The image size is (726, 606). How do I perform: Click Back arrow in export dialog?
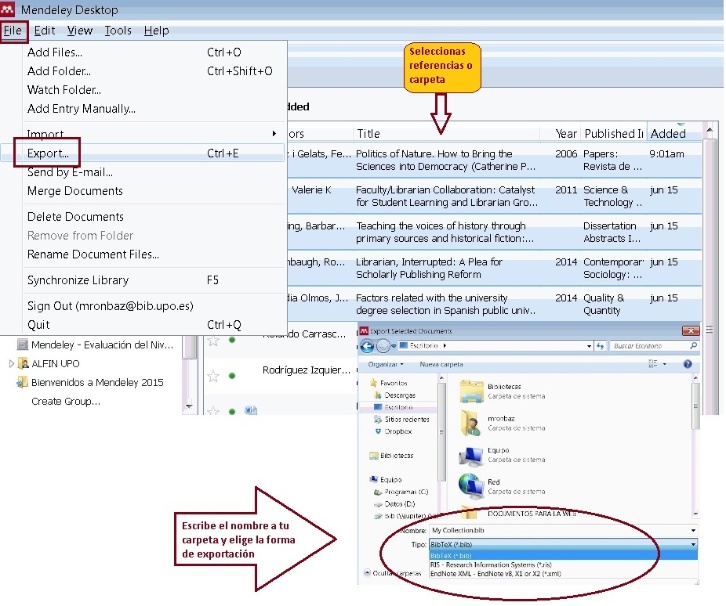[367, 346]
